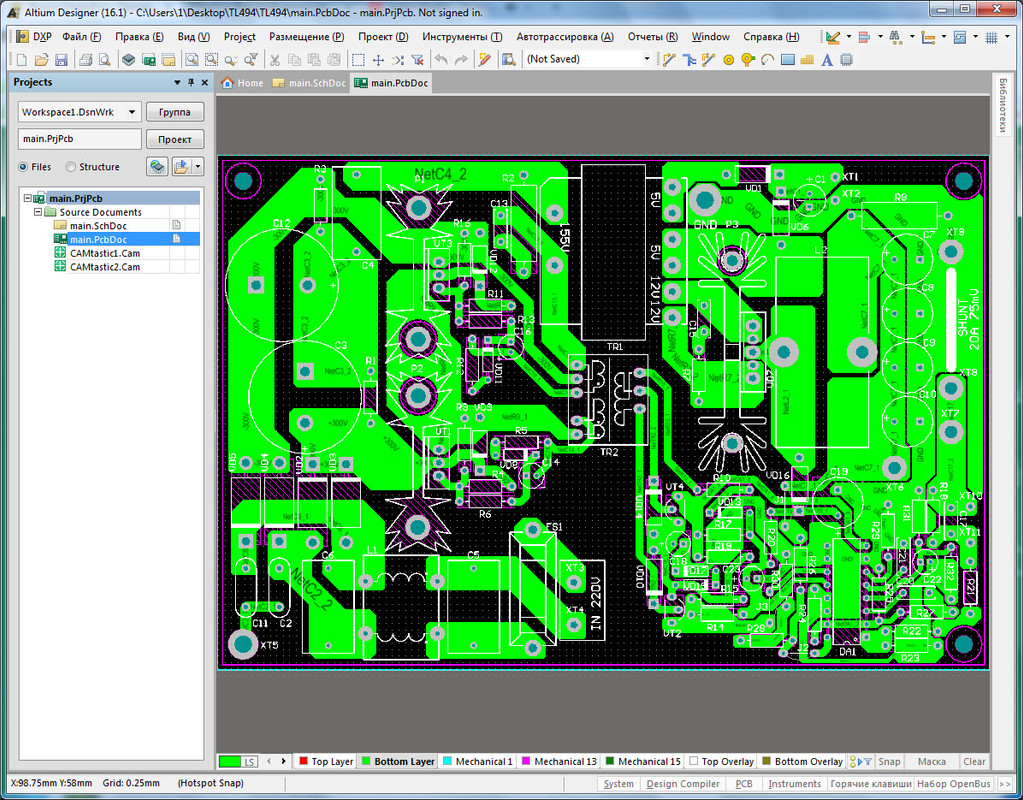Select the Files radio button
The width and height of the screenshot is (1023, 800).
[23, 167]
